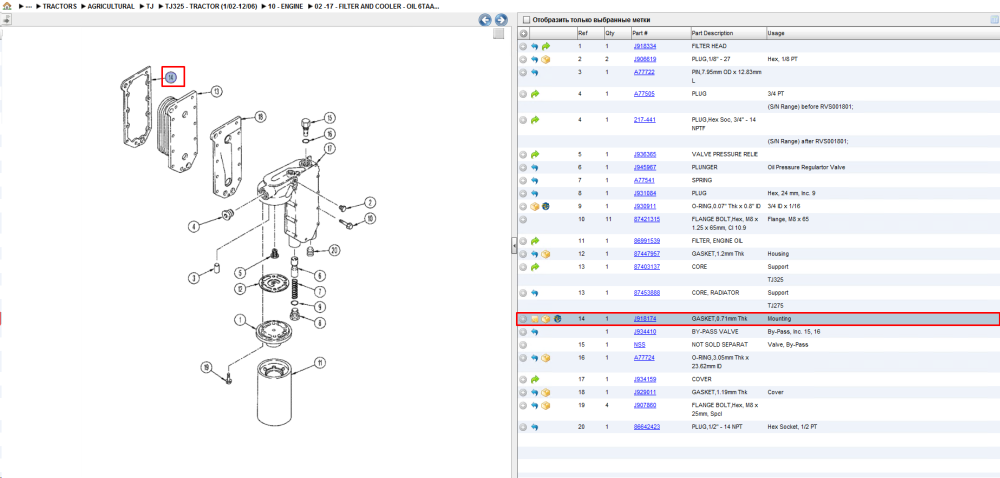The image size is (1000, 478).
Task: Click the blue back arrow for PLUNGER
Action: 535,168
